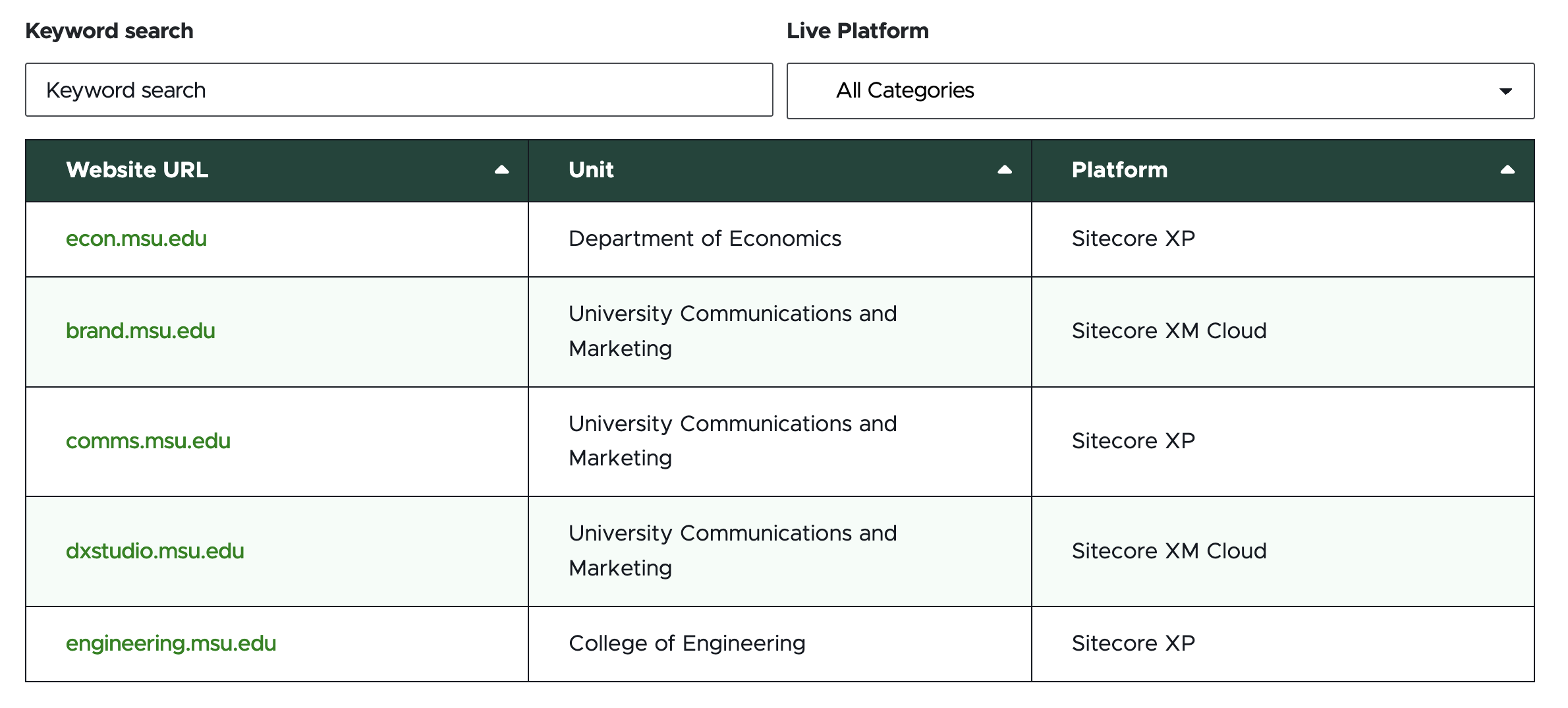Screen dimensions: 1568x708
Task: Select the Department of Economics cell
Action: [779, 239]
